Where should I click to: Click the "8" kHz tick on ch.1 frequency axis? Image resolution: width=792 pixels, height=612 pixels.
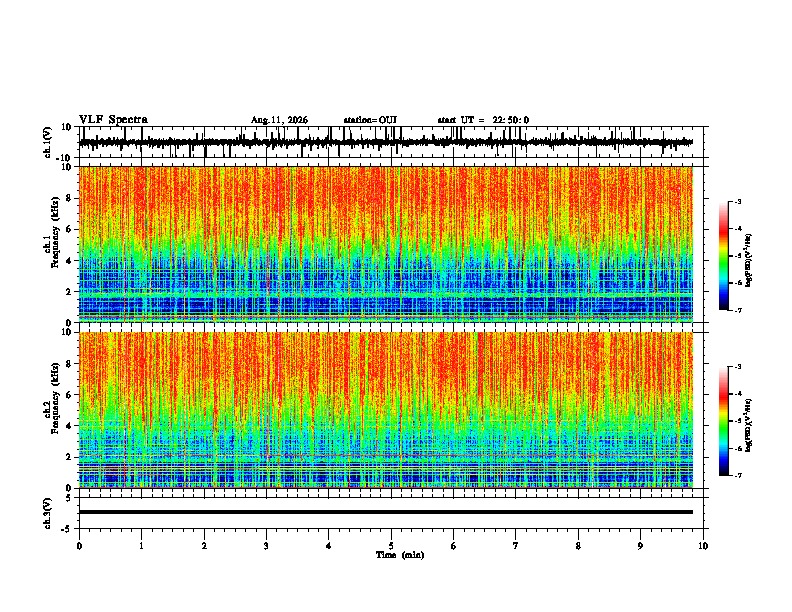tap(70, 198)
